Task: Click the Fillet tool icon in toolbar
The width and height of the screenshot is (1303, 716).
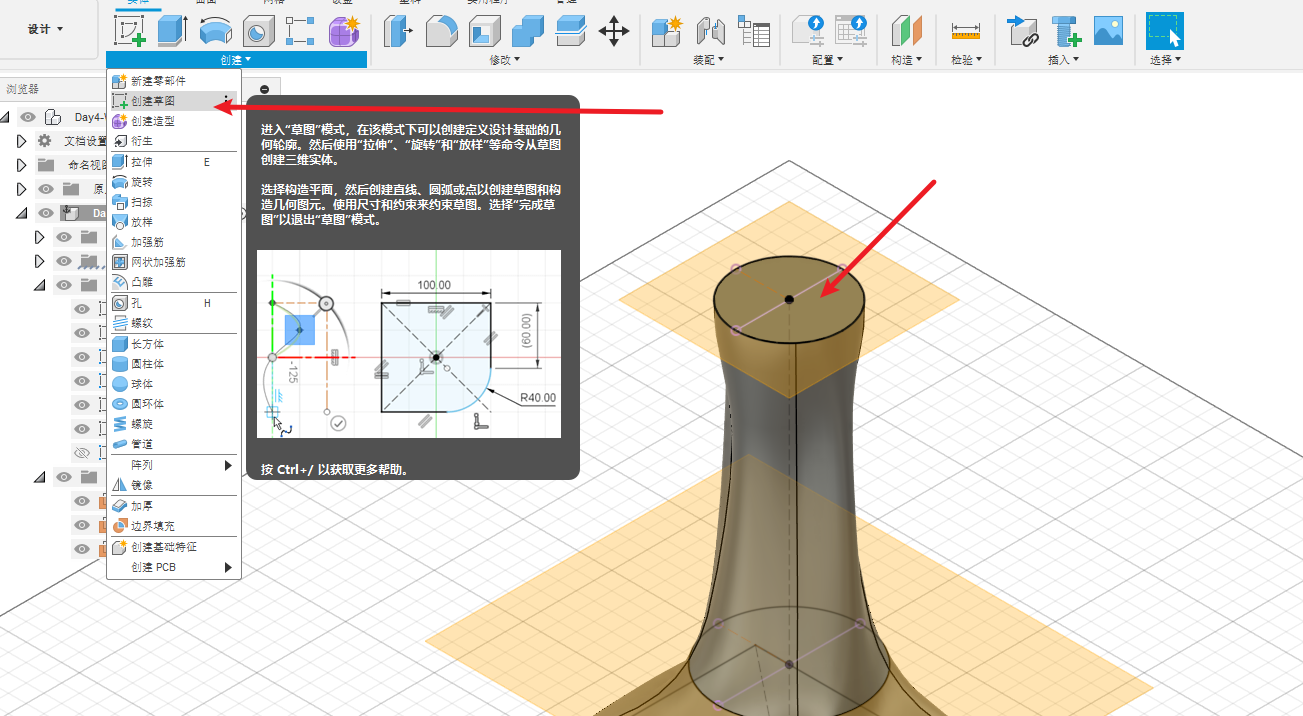Action: click(441, 31)
